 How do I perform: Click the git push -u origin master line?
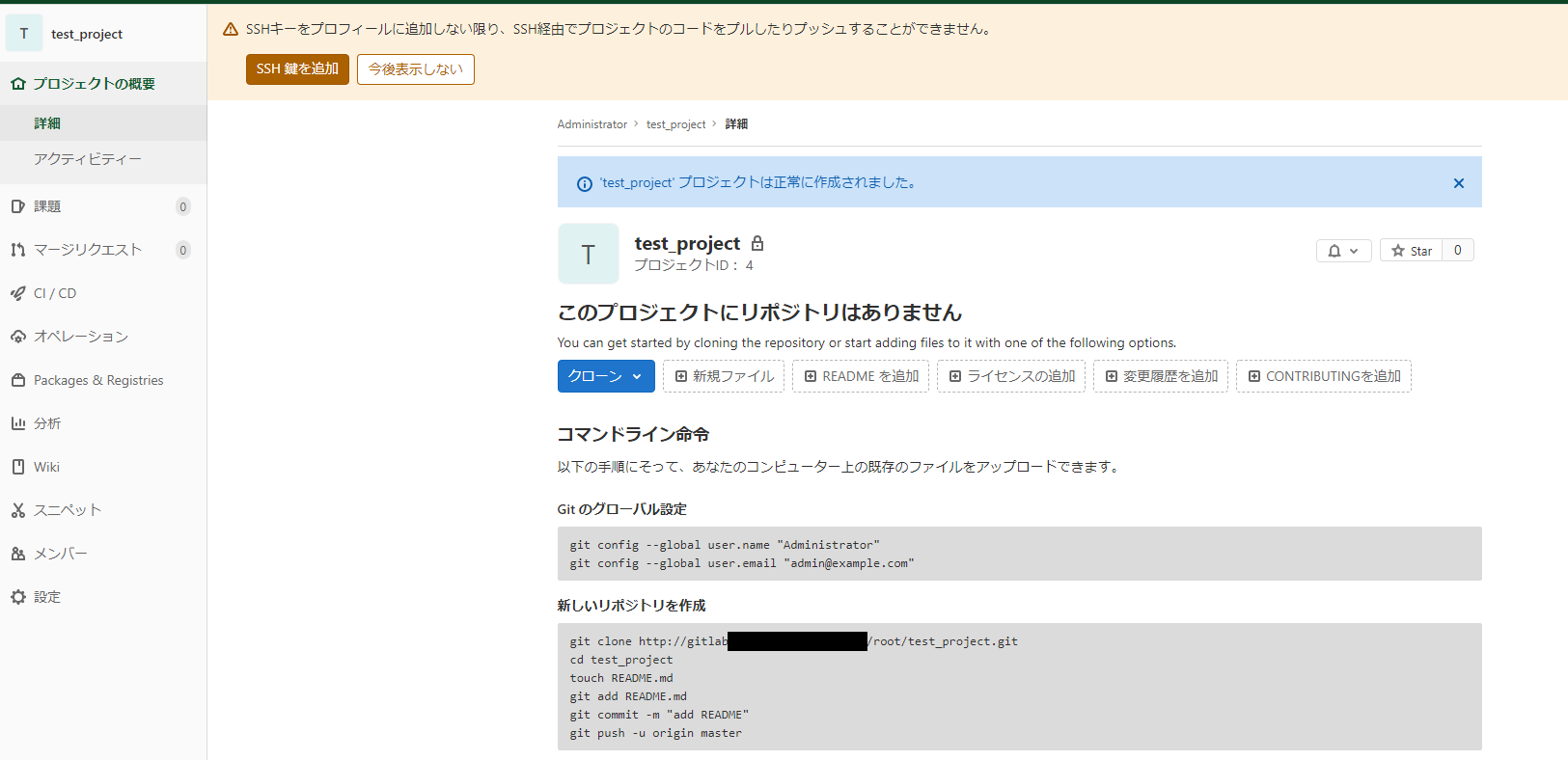click(655, 733)
